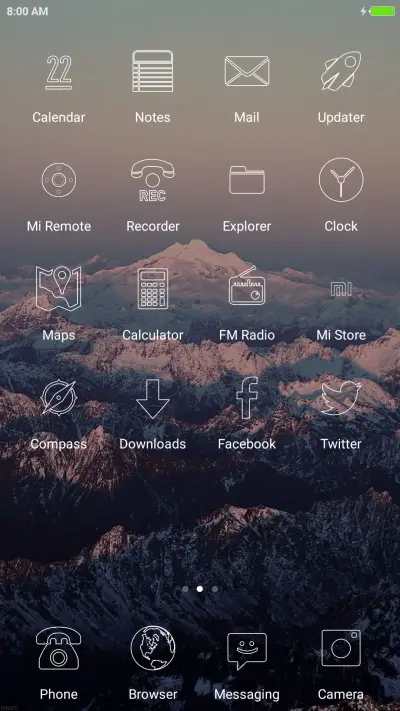Switch to the first home page dot
The image size is (400, 711).
(x=185, y=589)
